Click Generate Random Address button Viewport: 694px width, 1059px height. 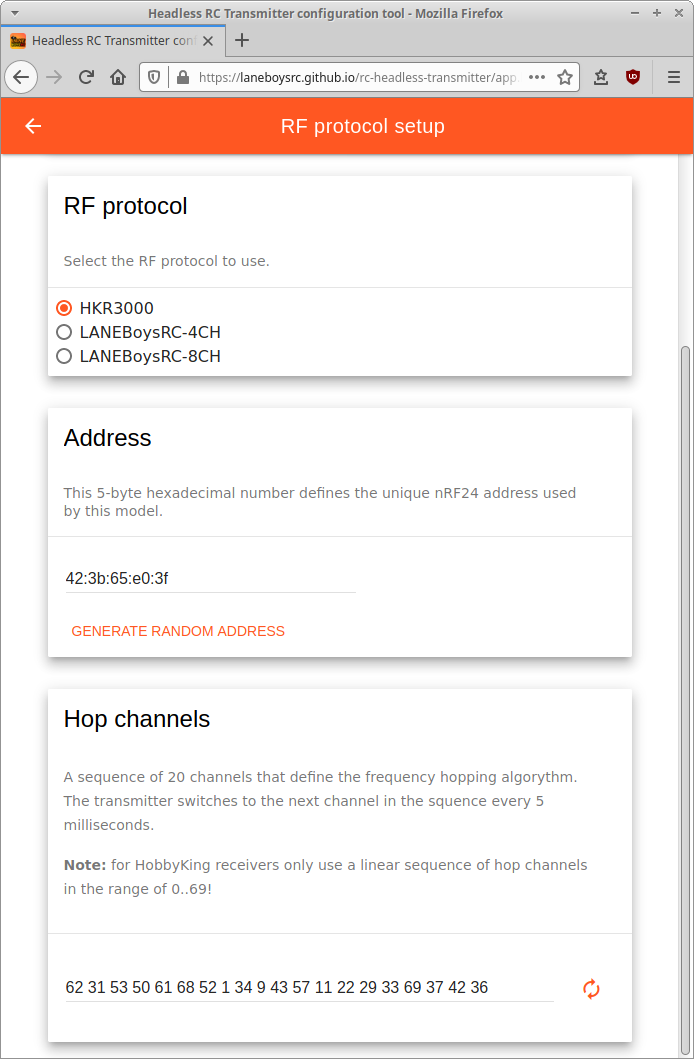click(178, 631)
